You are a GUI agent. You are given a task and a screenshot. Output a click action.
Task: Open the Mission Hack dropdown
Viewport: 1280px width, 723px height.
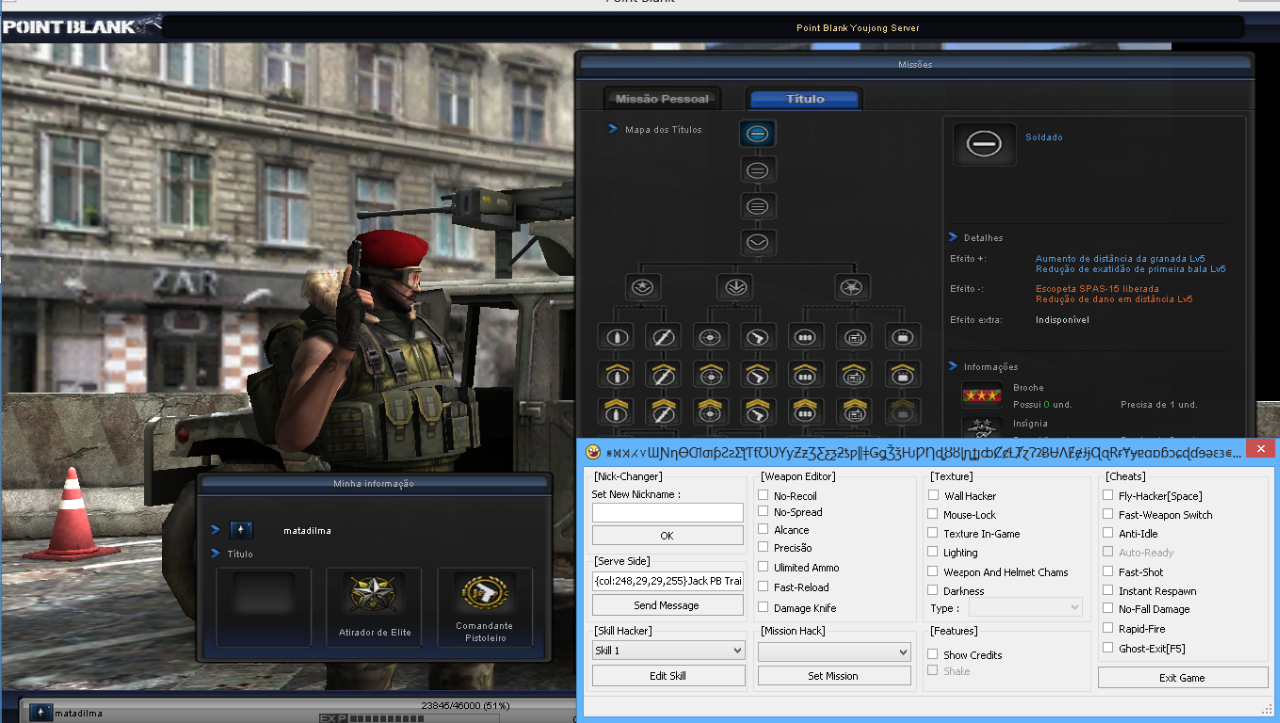[x=834, y=652]
